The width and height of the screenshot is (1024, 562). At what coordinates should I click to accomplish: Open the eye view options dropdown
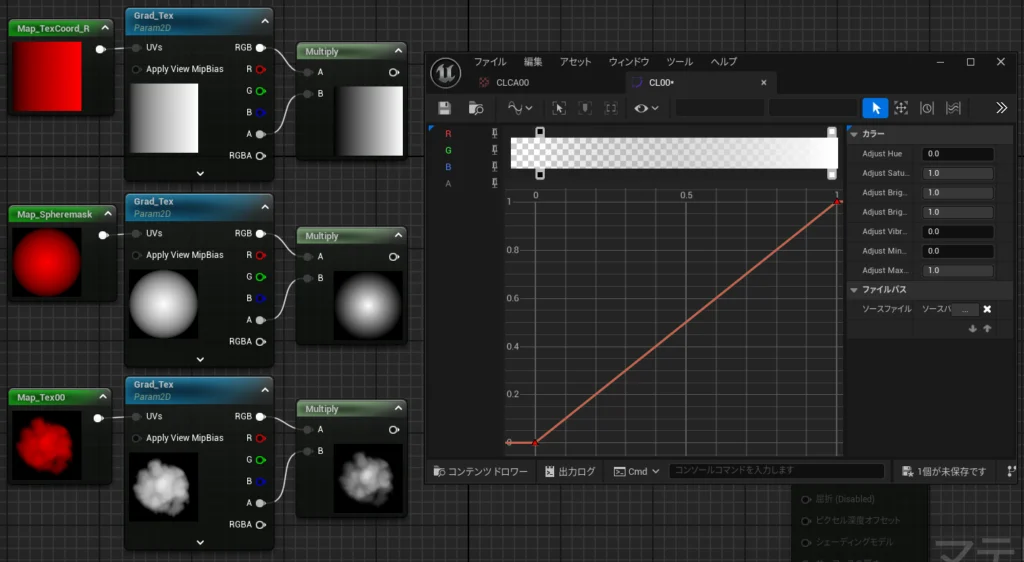pos(646,108)
